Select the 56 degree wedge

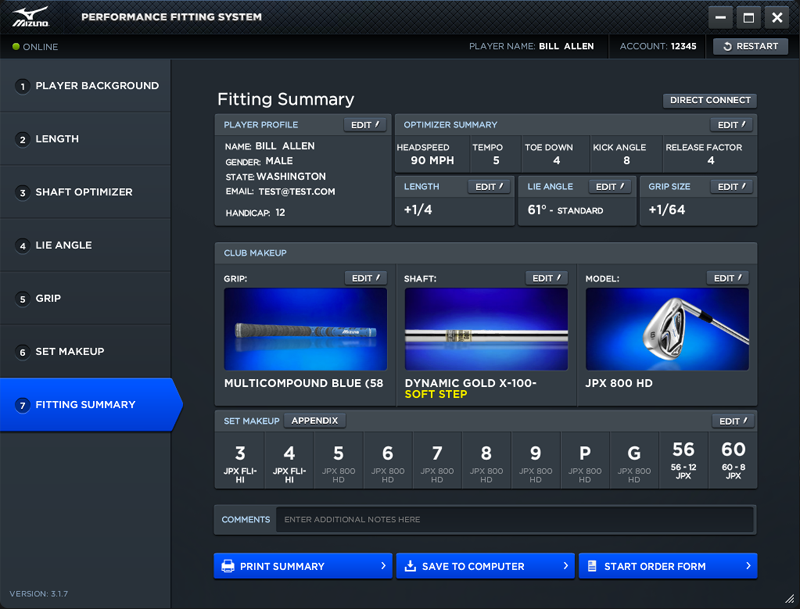(684, 461)
